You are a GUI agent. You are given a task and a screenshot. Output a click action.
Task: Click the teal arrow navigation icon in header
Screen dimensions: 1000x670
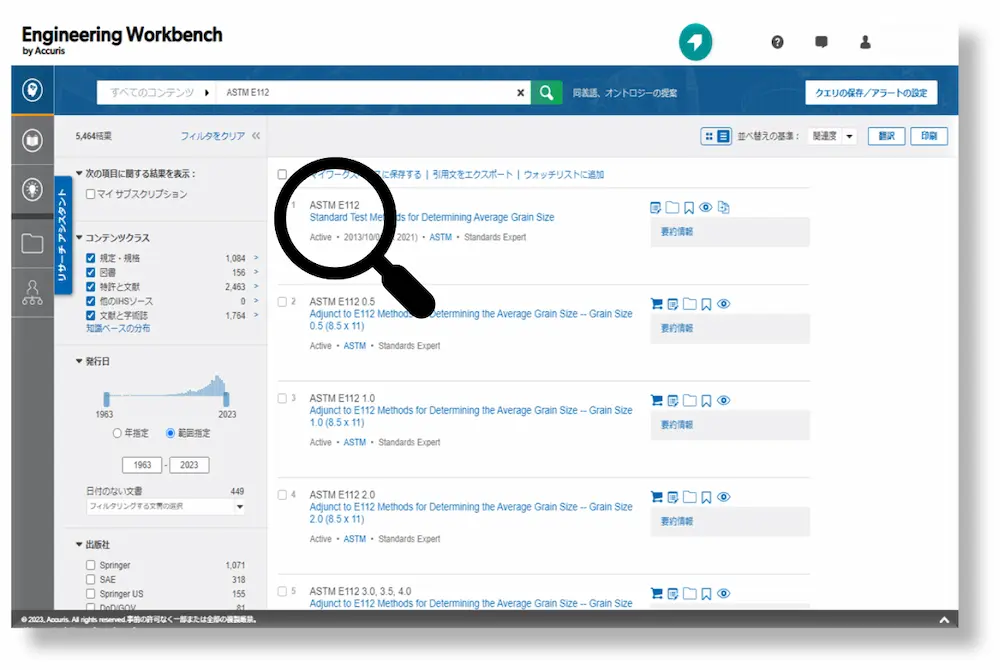pos(695,42)
